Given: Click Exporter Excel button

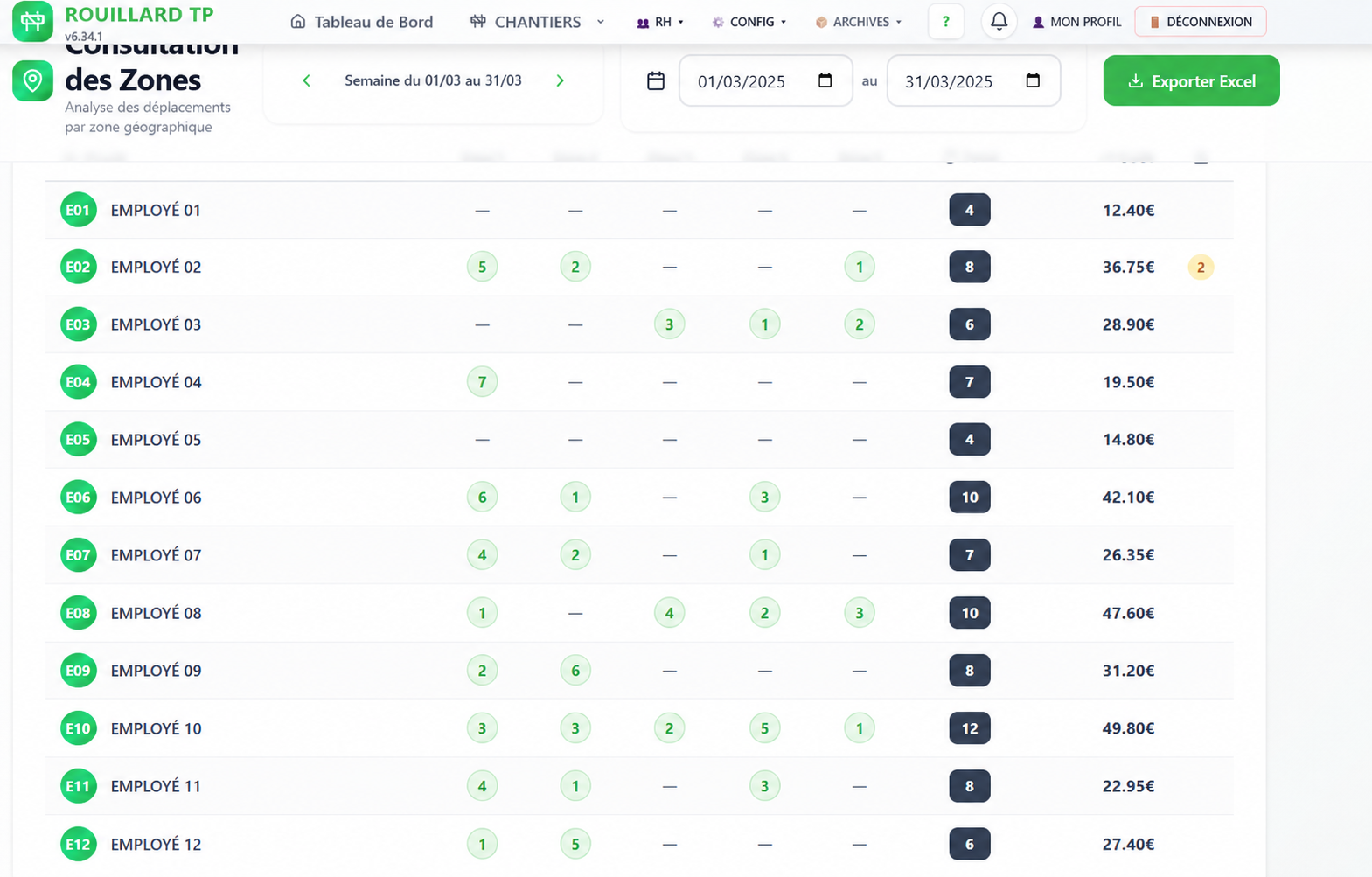Looking at the screenshot, I should pos(1191,80).
